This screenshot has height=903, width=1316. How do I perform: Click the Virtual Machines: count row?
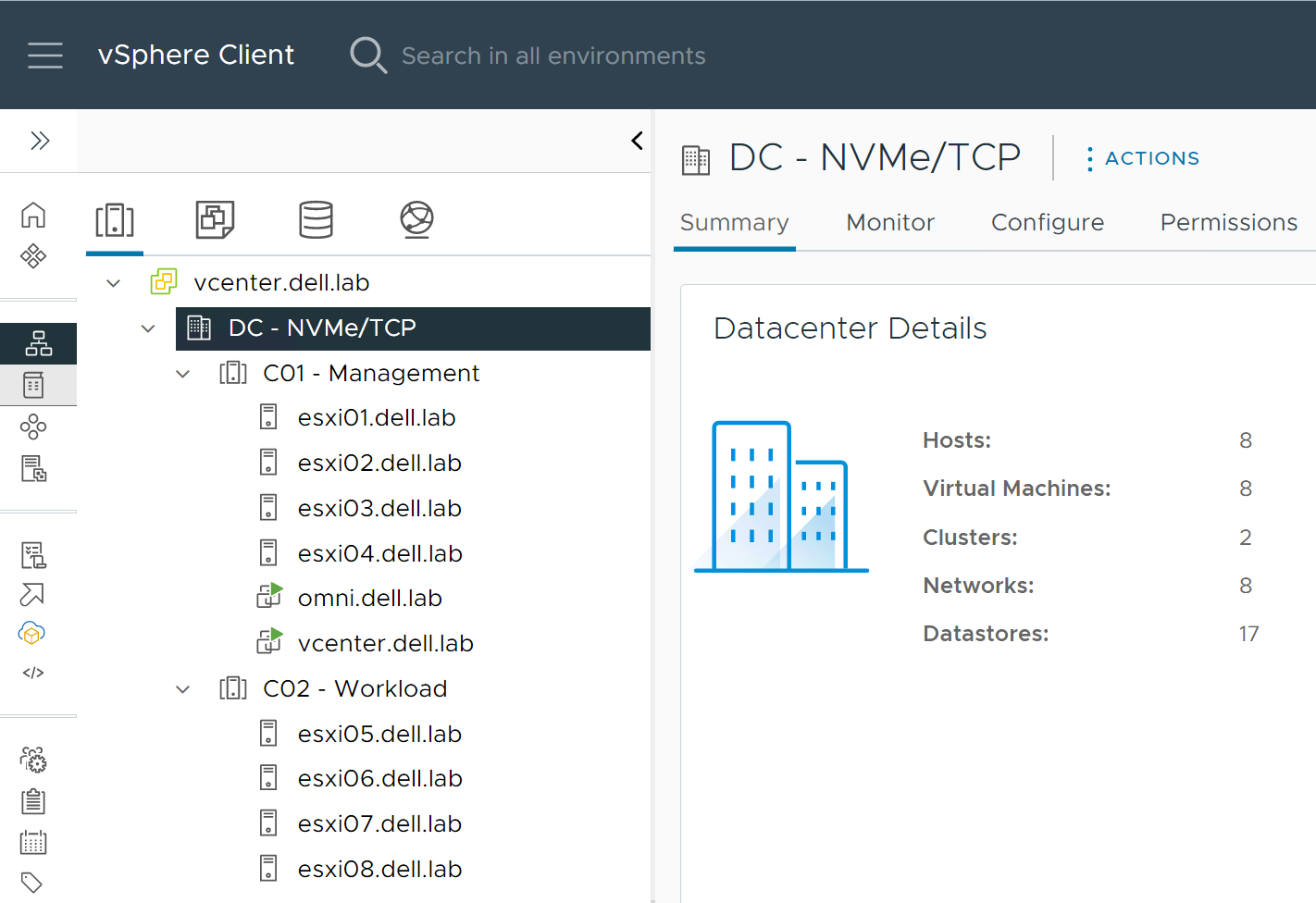point(1088,489)
